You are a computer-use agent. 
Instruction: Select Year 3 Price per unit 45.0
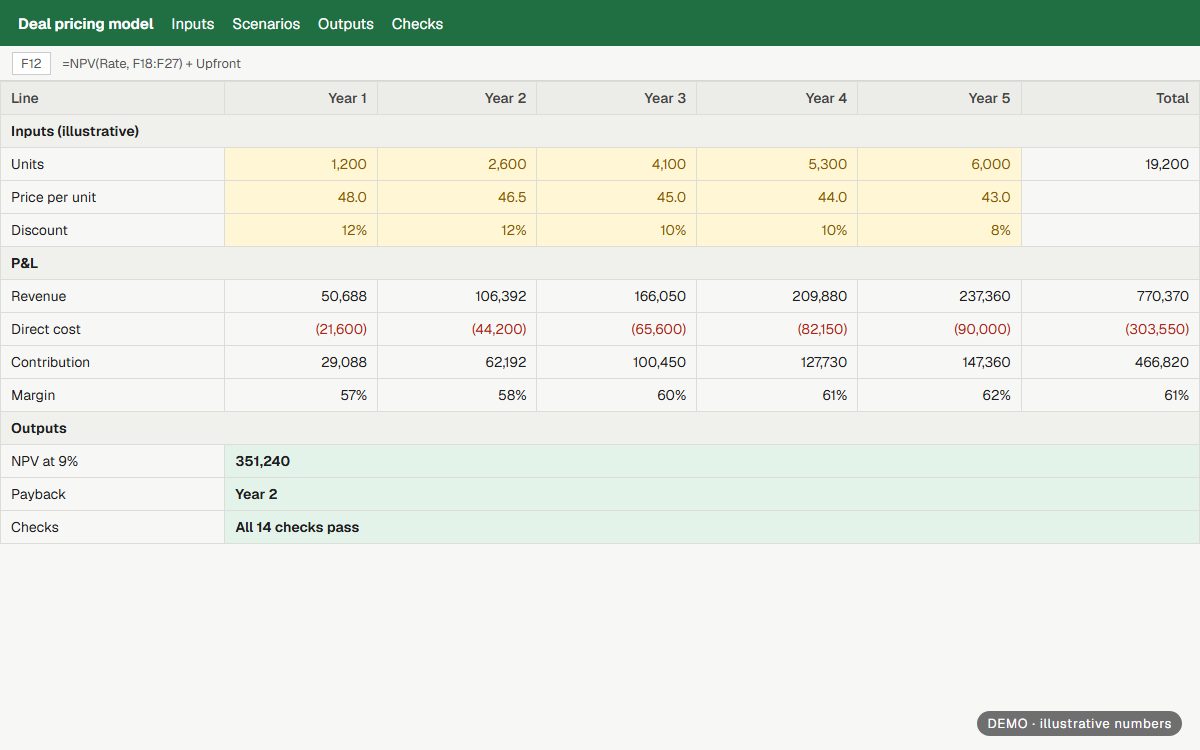617,197
